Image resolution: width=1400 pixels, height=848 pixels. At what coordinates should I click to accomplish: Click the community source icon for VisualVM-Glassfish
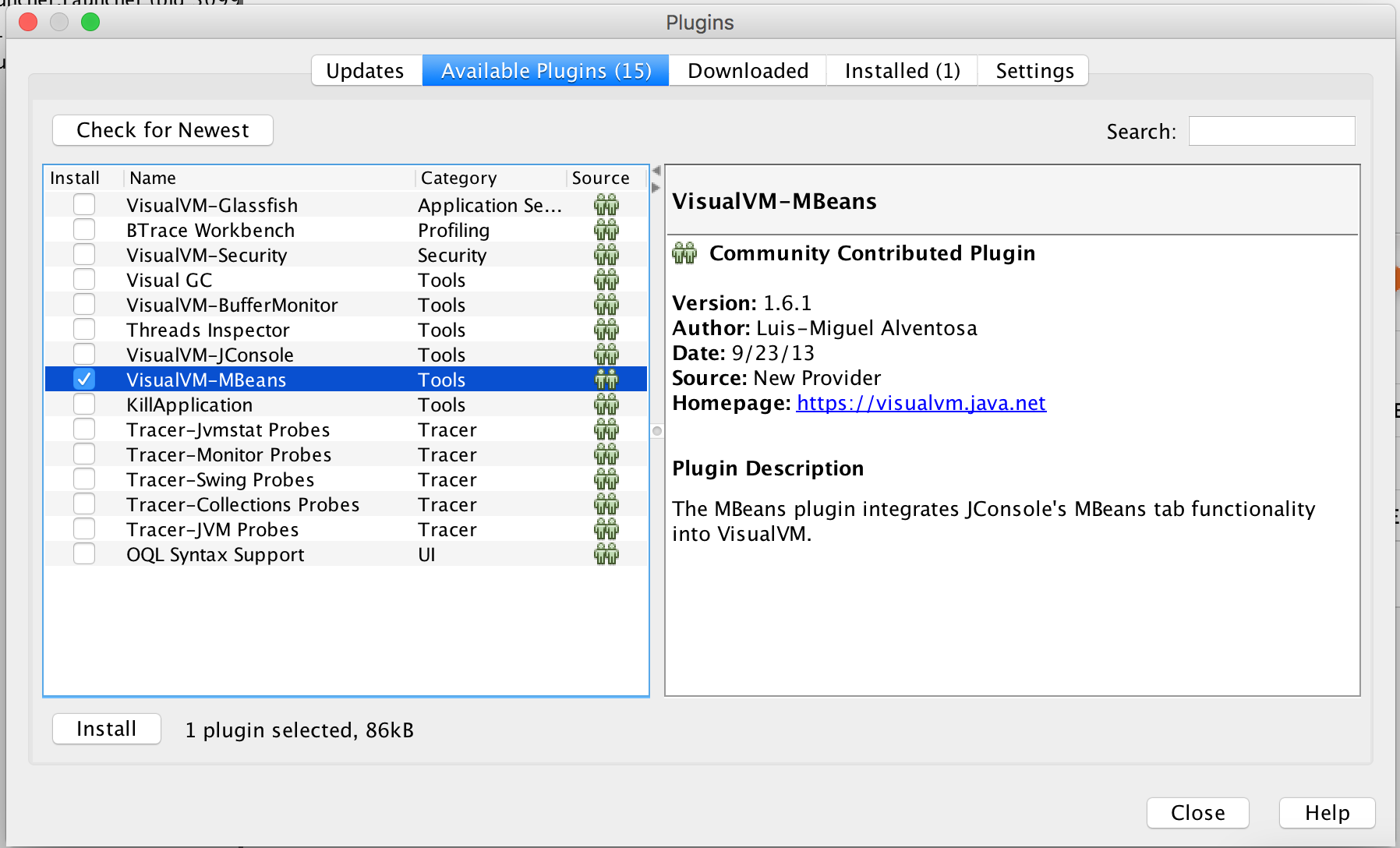point(606,205)
